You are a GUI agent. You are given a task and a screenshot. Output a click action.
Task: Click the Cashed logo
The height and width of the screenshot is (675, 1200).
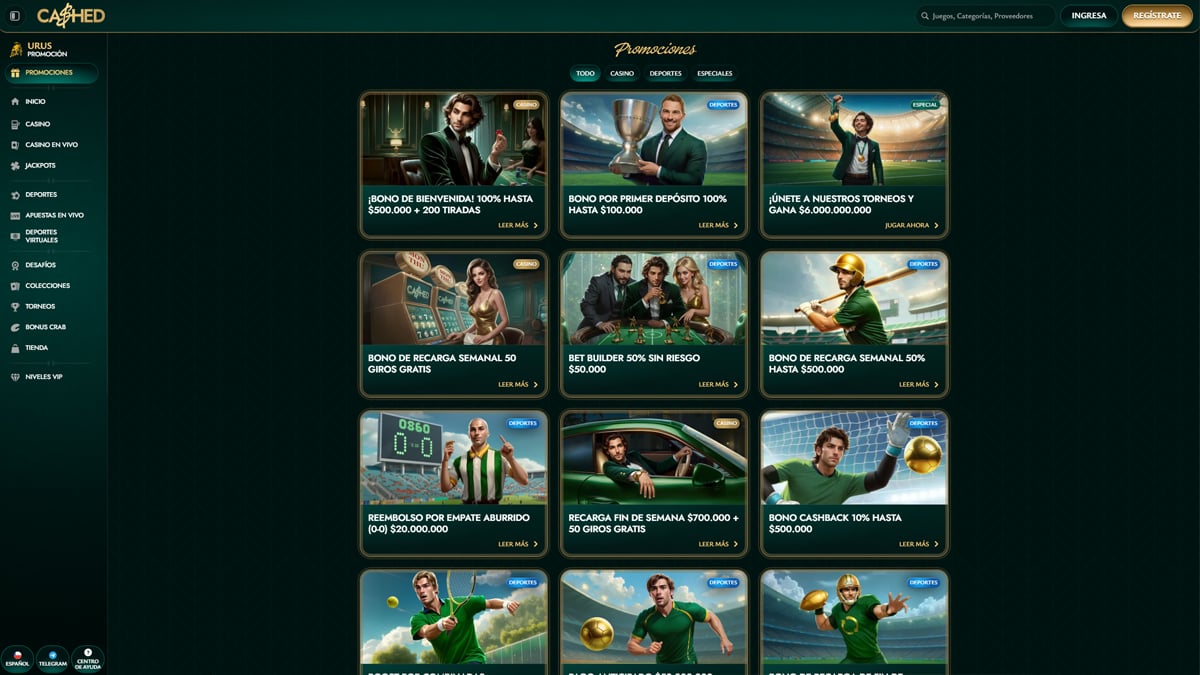(71, 15)
